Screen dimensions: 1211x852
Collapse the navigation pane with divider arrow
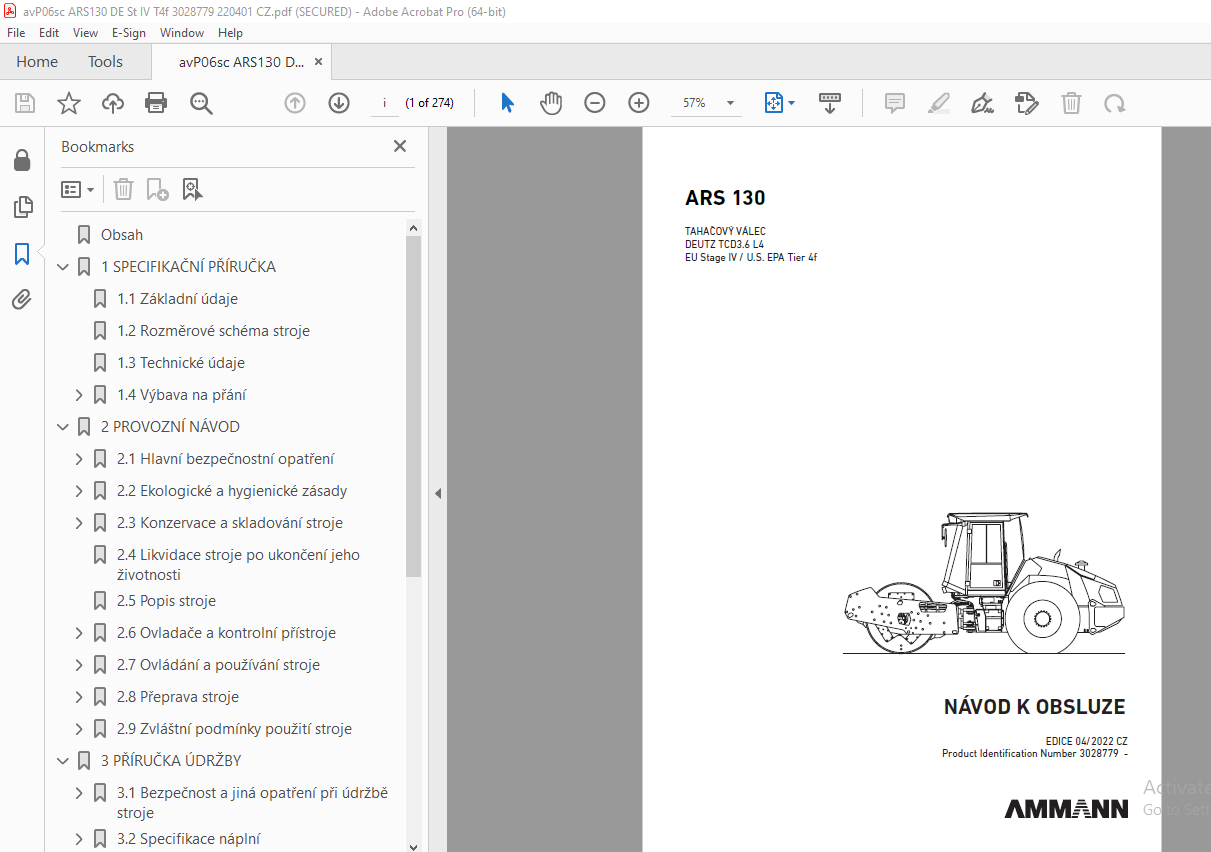[437, 494]
